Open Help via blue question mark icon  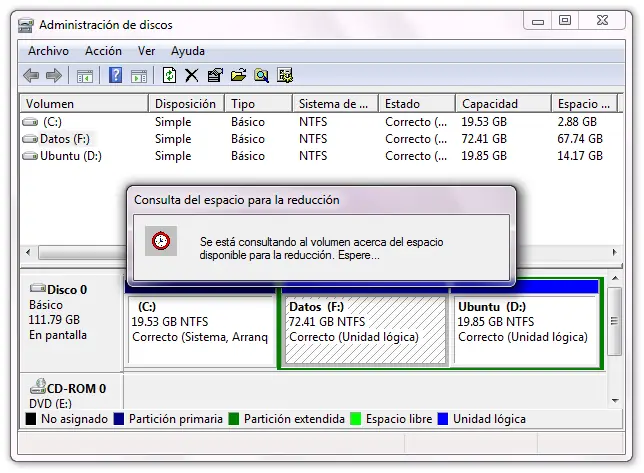[115, 76]
